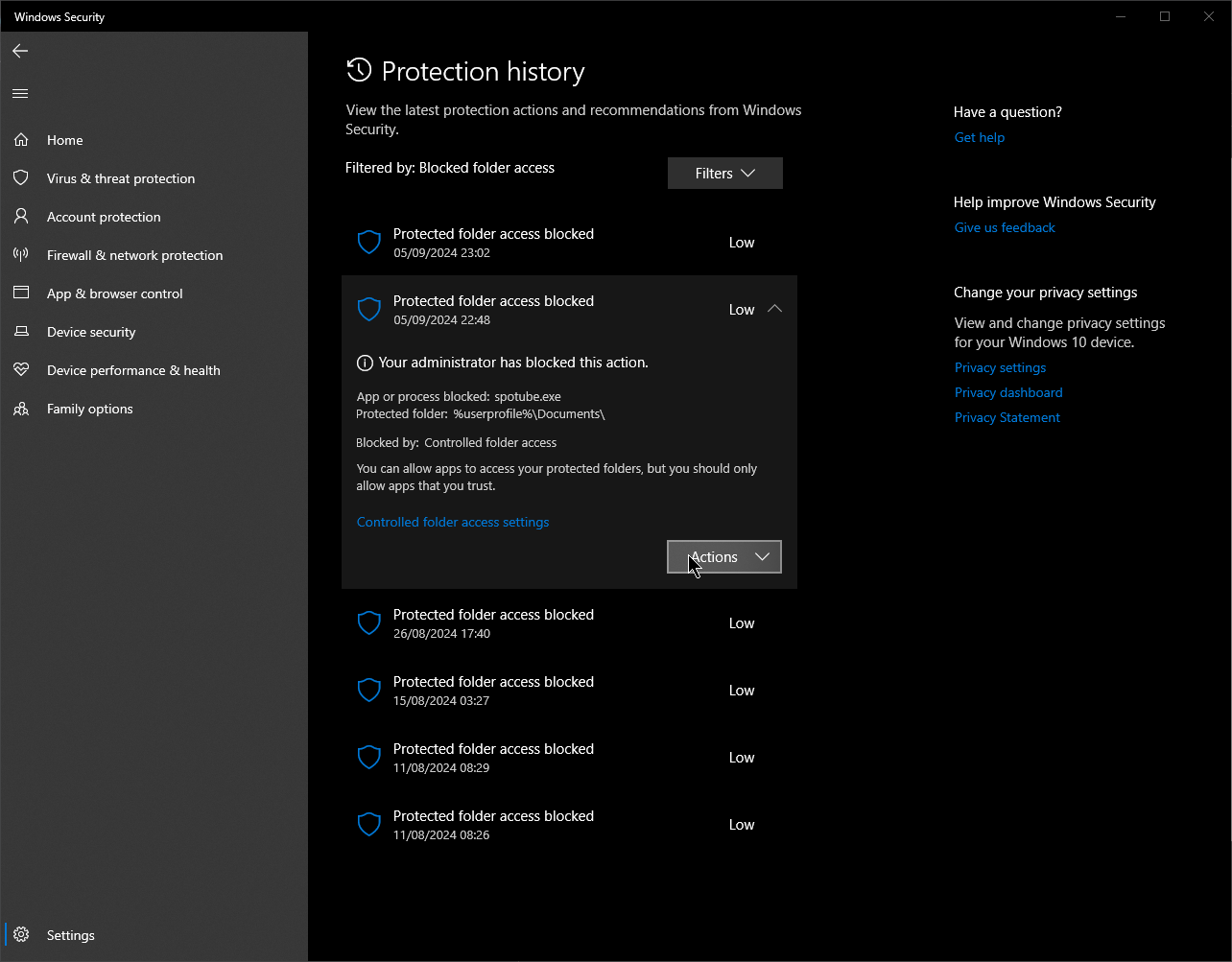Image resolution: width=1232 pixels, height=962 pixels.
Task: Expand the 05/09/2024 23:02 blocked entry
Action: click(569, 243)
